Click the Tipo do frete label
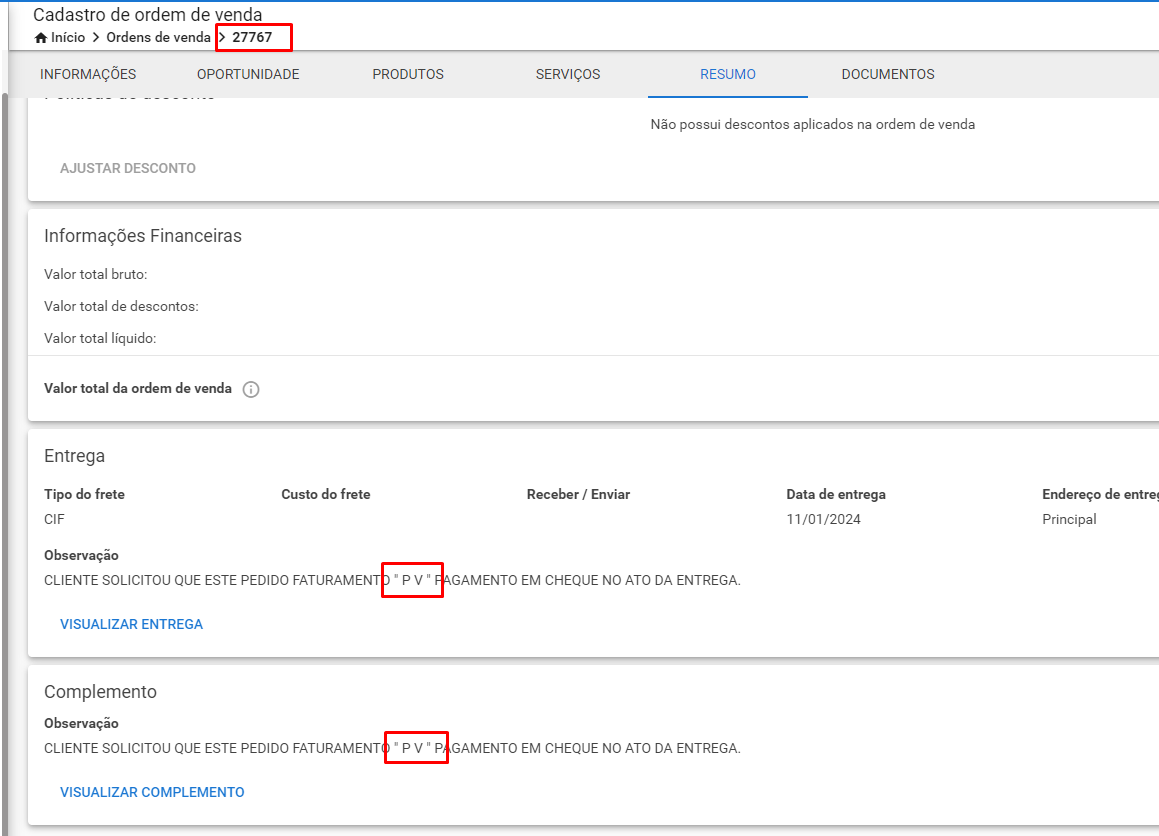 tap(84, 494)
